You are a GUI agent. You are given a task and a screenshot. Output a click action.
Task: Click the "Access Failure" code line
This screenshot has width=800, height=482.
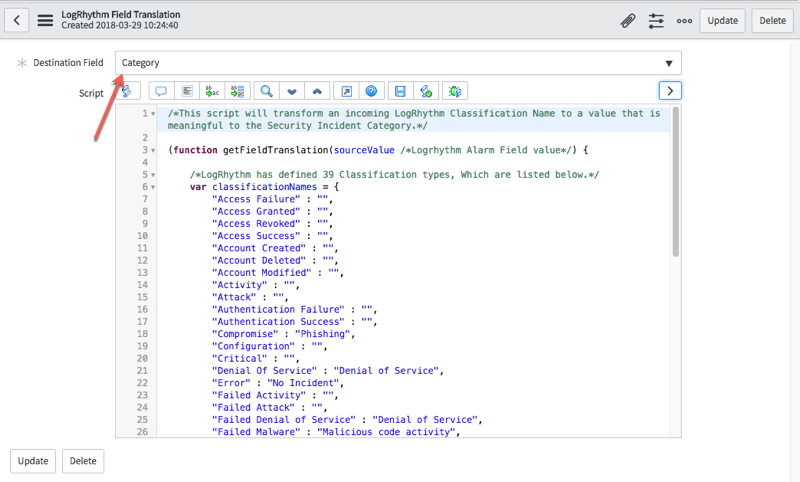pos(272,199)
